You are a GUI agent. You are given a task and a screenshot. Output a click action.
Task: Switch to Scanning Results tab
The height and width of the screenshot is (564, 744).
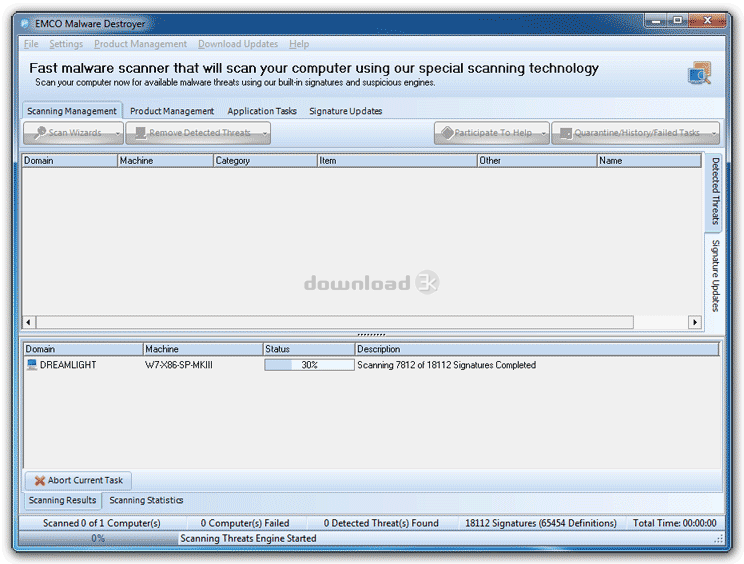(62, 500)
